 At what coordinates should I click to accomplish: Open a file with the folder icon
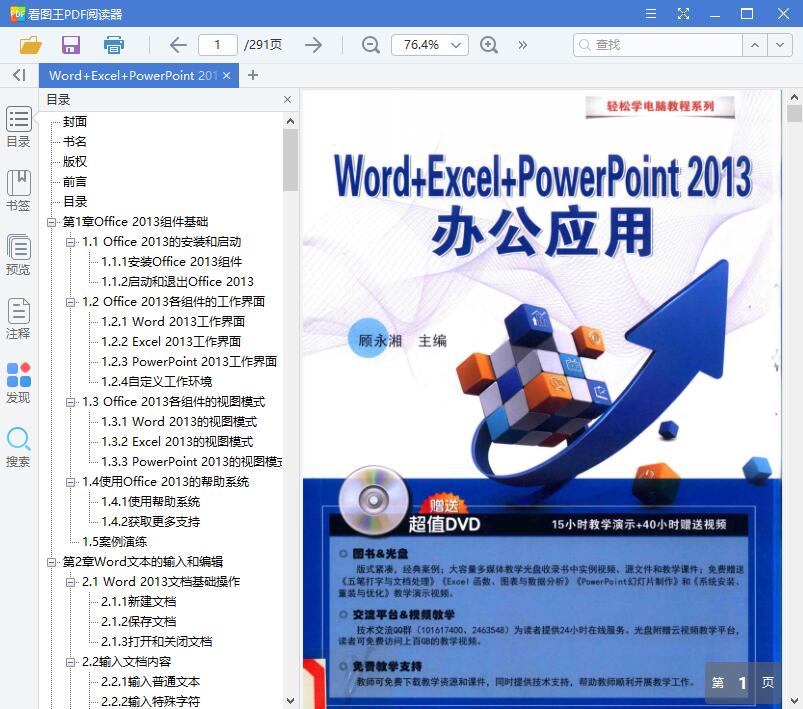(30, 45)
